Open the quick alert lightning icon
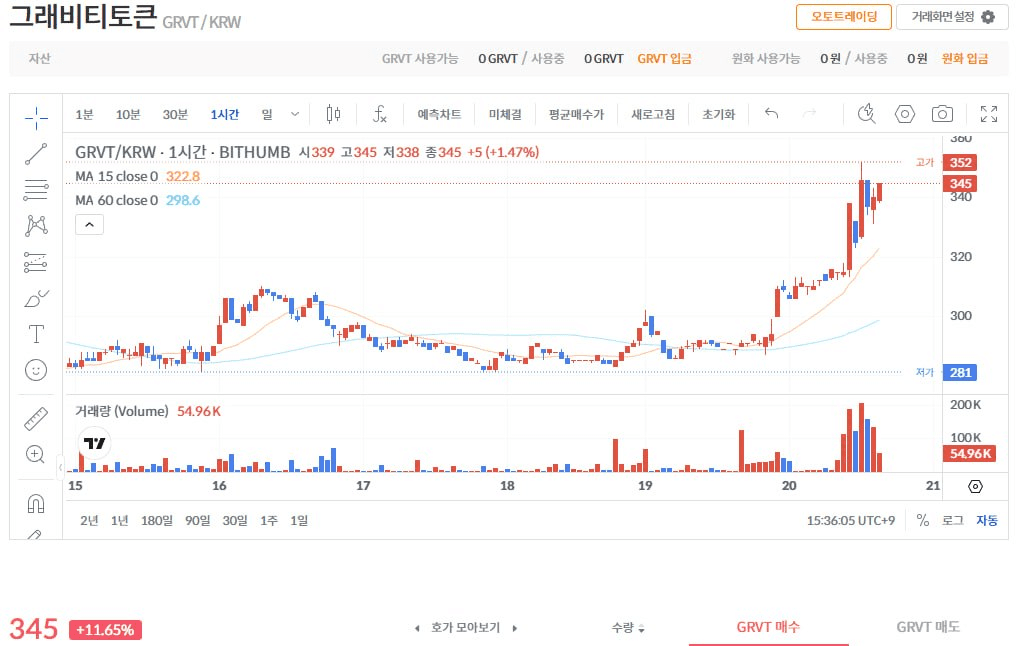Image resolution: width=1023 pixels, height=646 pixels. [866, 114]
